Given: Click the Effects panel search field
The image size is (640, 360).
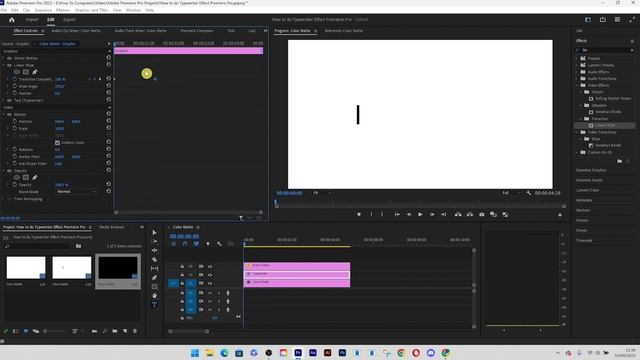Looking at the screenshot, I should coord(605,50).
